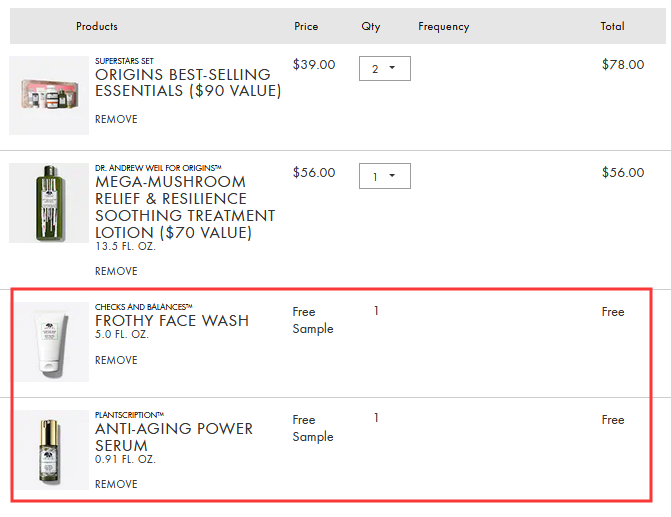671x517 pixels.
Task: Click the $56.00 line total of Mega-Mushroom
Action: coord(623,172)
